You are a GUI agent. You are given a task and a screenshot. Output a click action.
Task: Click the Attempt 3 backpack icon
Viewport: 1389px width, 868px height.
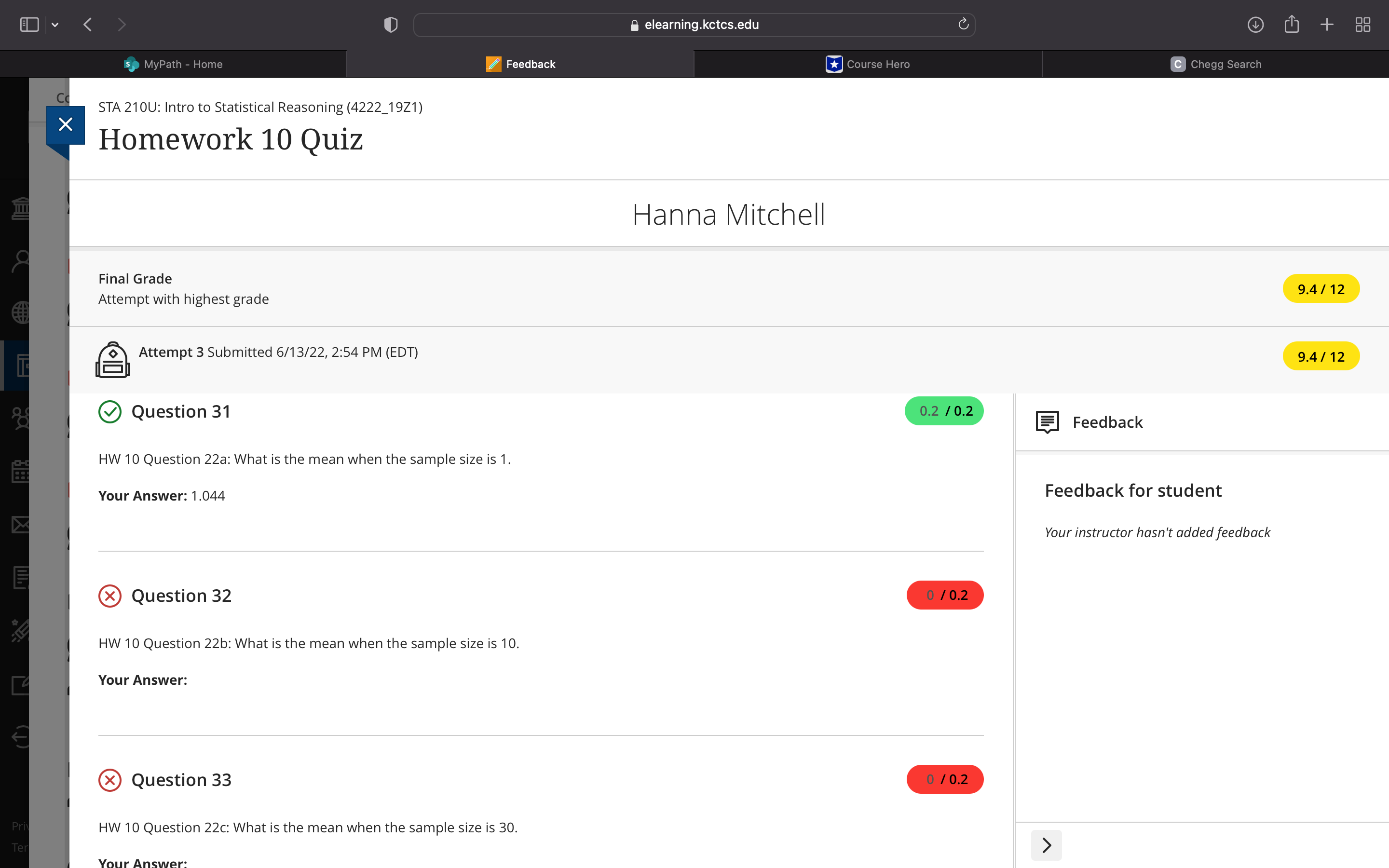112,360
